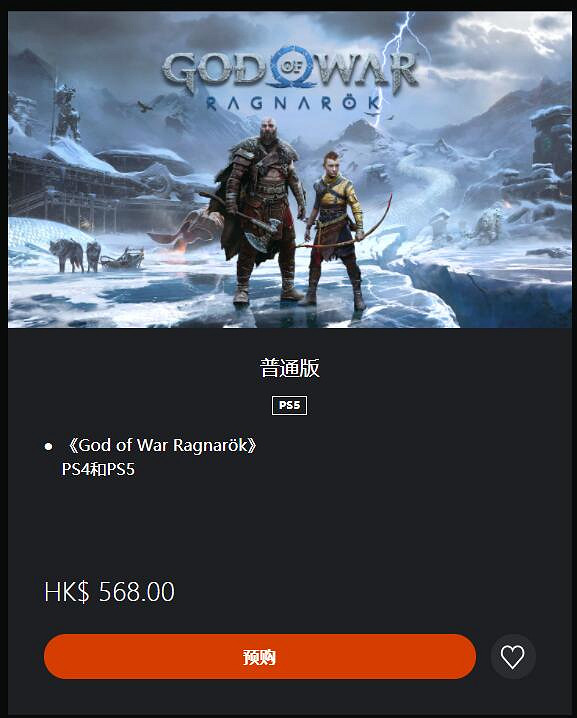Click the orange 预购 pre-order button

[x=260, y=657]
